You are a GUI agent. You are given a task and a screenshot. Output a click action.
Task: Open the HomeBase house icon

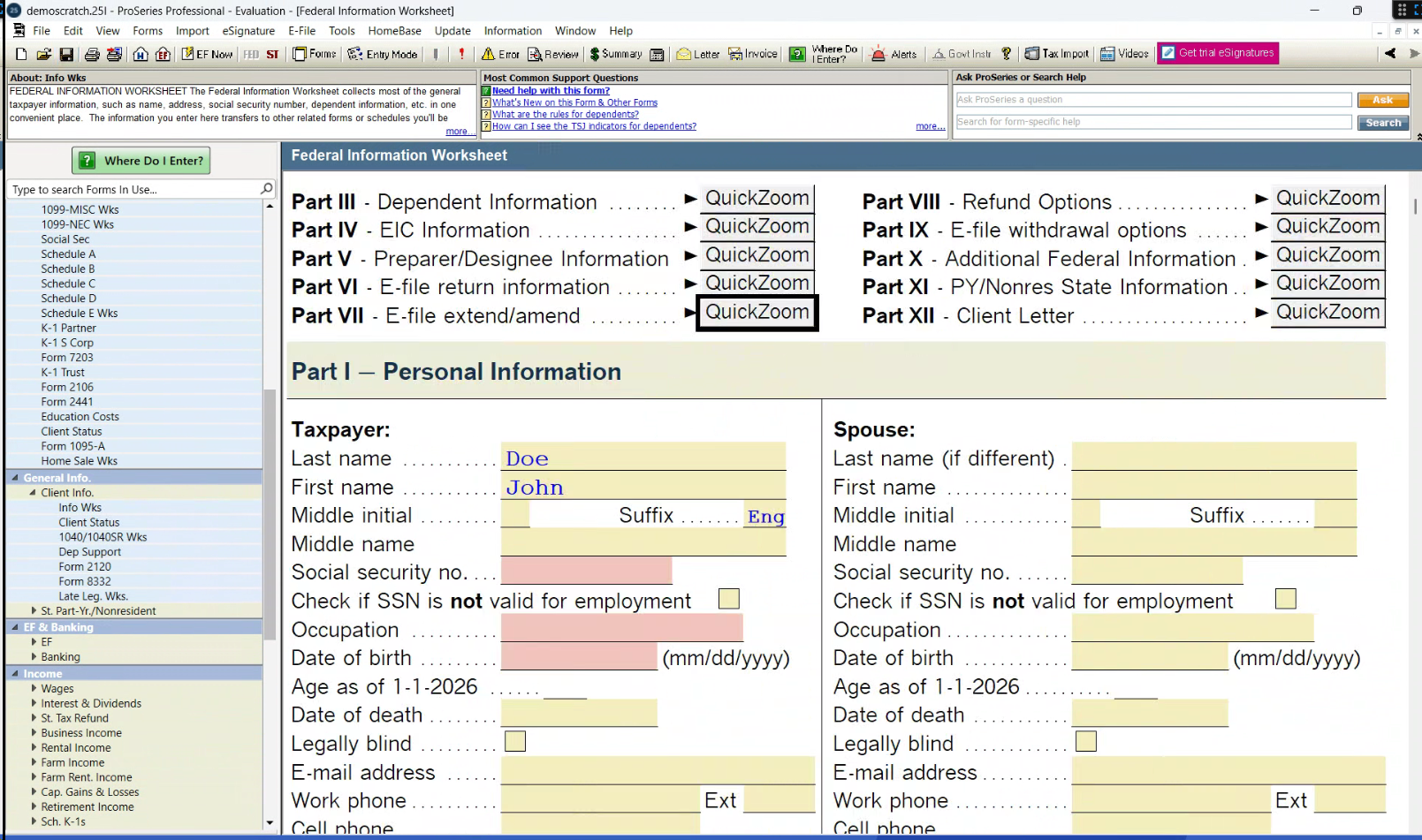pos(141,54)
